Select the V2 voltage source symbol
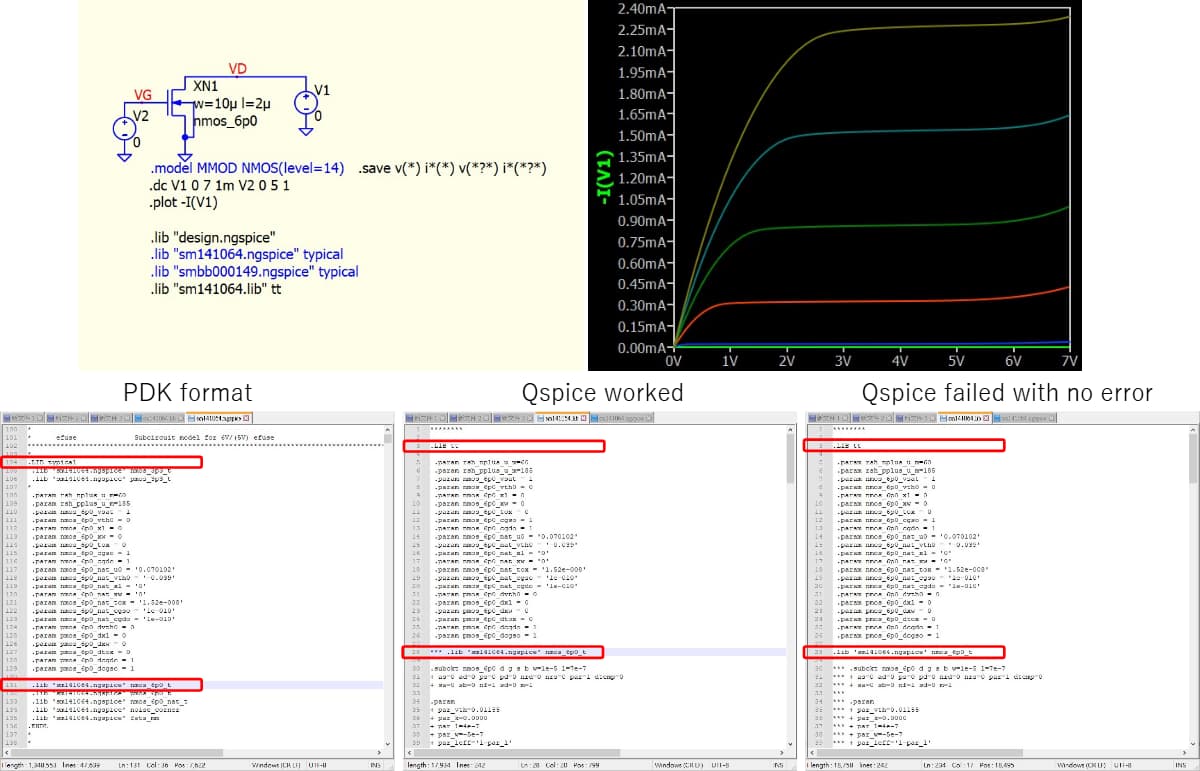Image resolution: width=1200 pixels, height=771 pixels. [x=124, y=128]
